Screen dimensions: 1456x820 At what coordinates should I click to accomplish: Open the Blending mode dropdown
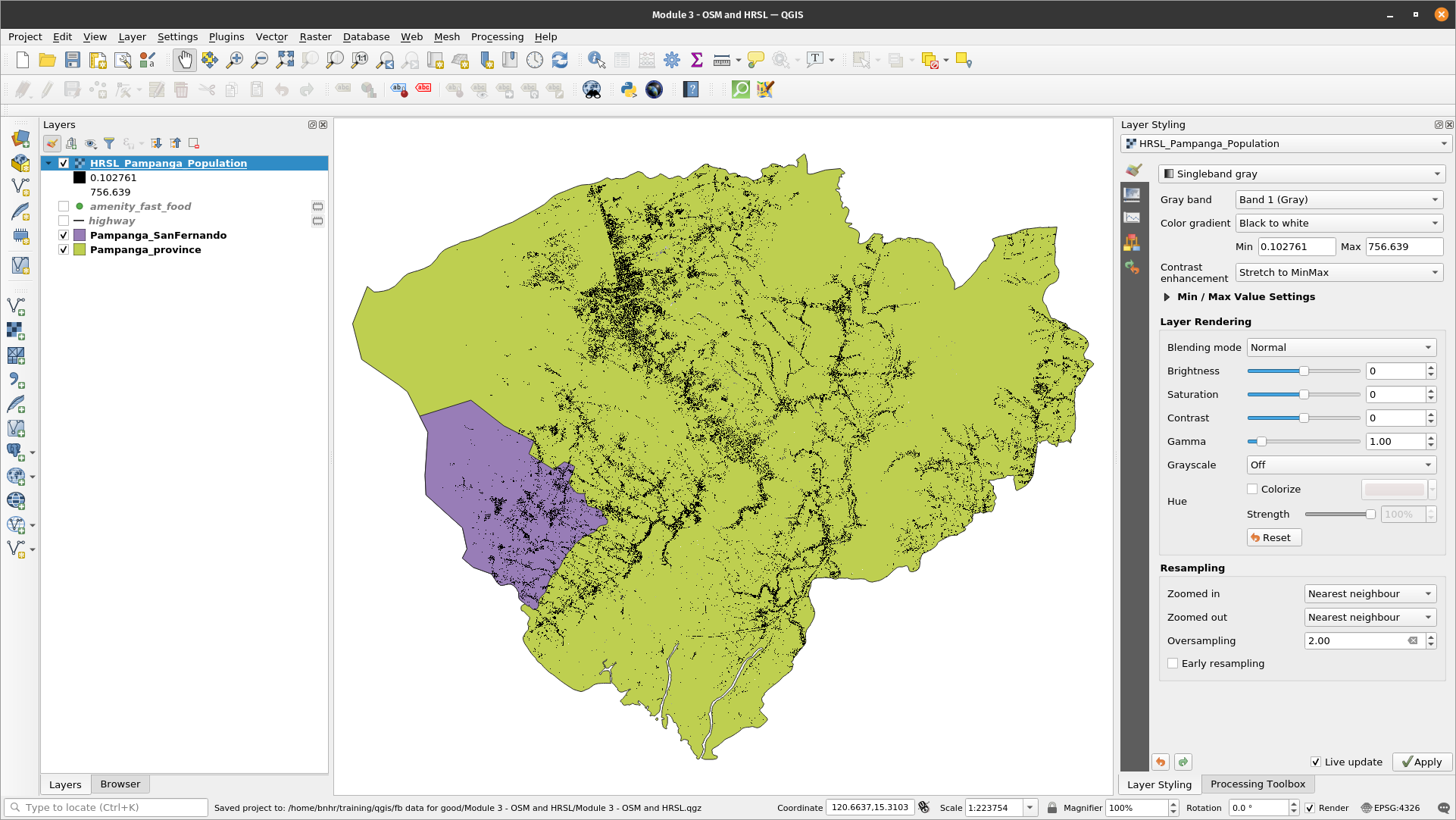click(1341, 347)
